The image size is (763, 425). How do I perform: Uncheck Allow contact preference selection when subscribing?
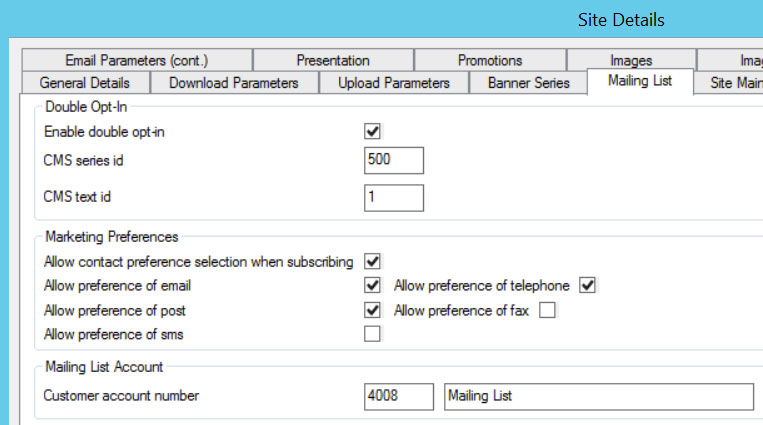click(x=372, y=261)
